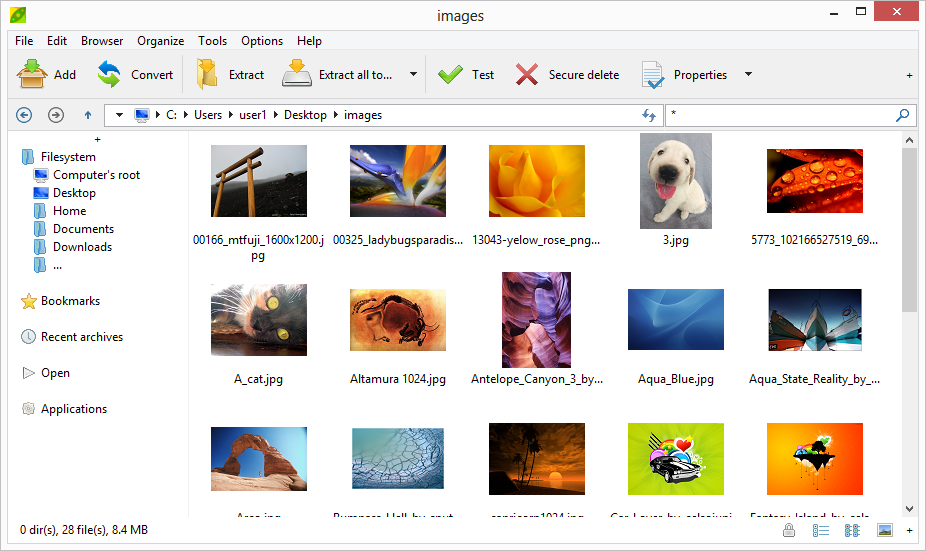
Task: Click Extract all to button
Action: pos(337,74)
